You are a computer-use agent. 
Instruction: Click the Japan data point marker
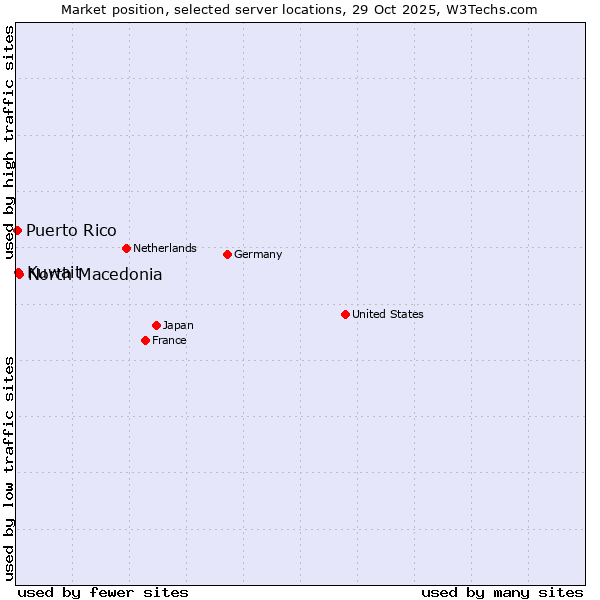pos(156,325)
